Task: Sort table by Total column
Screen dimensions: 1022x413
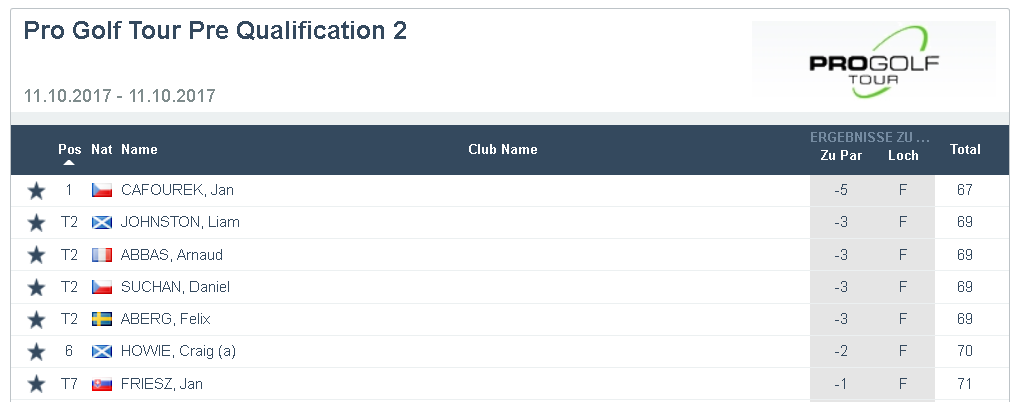Action: coord(965,149)
